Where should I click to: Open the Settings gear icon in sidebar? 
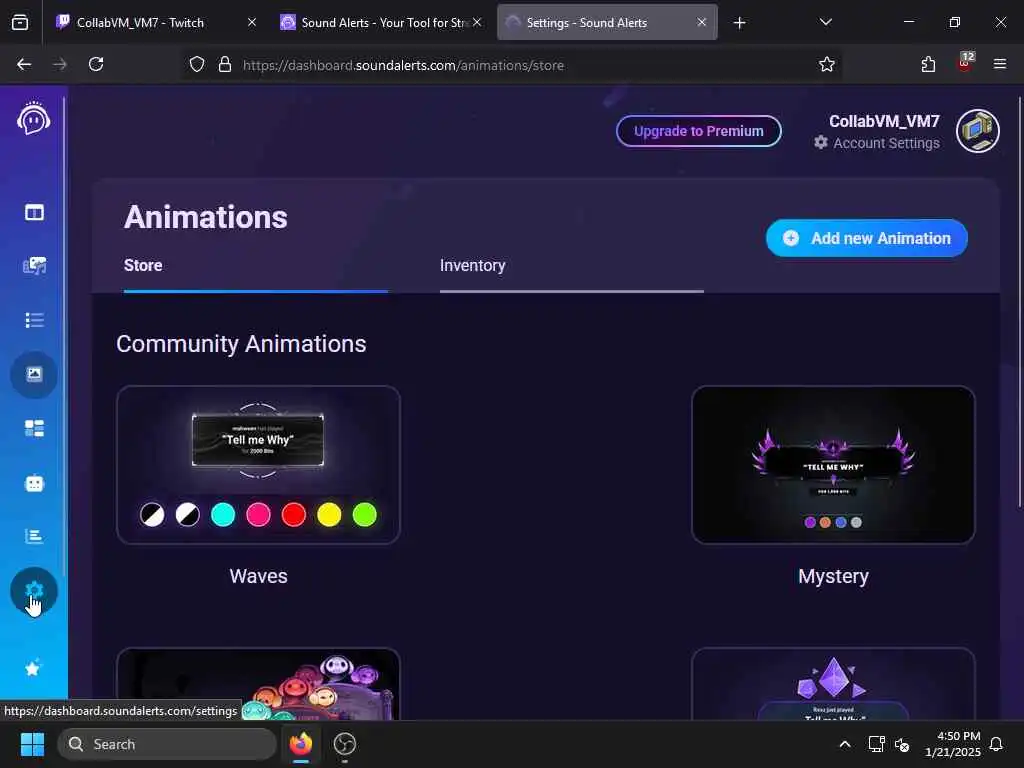tap(34, 591)
